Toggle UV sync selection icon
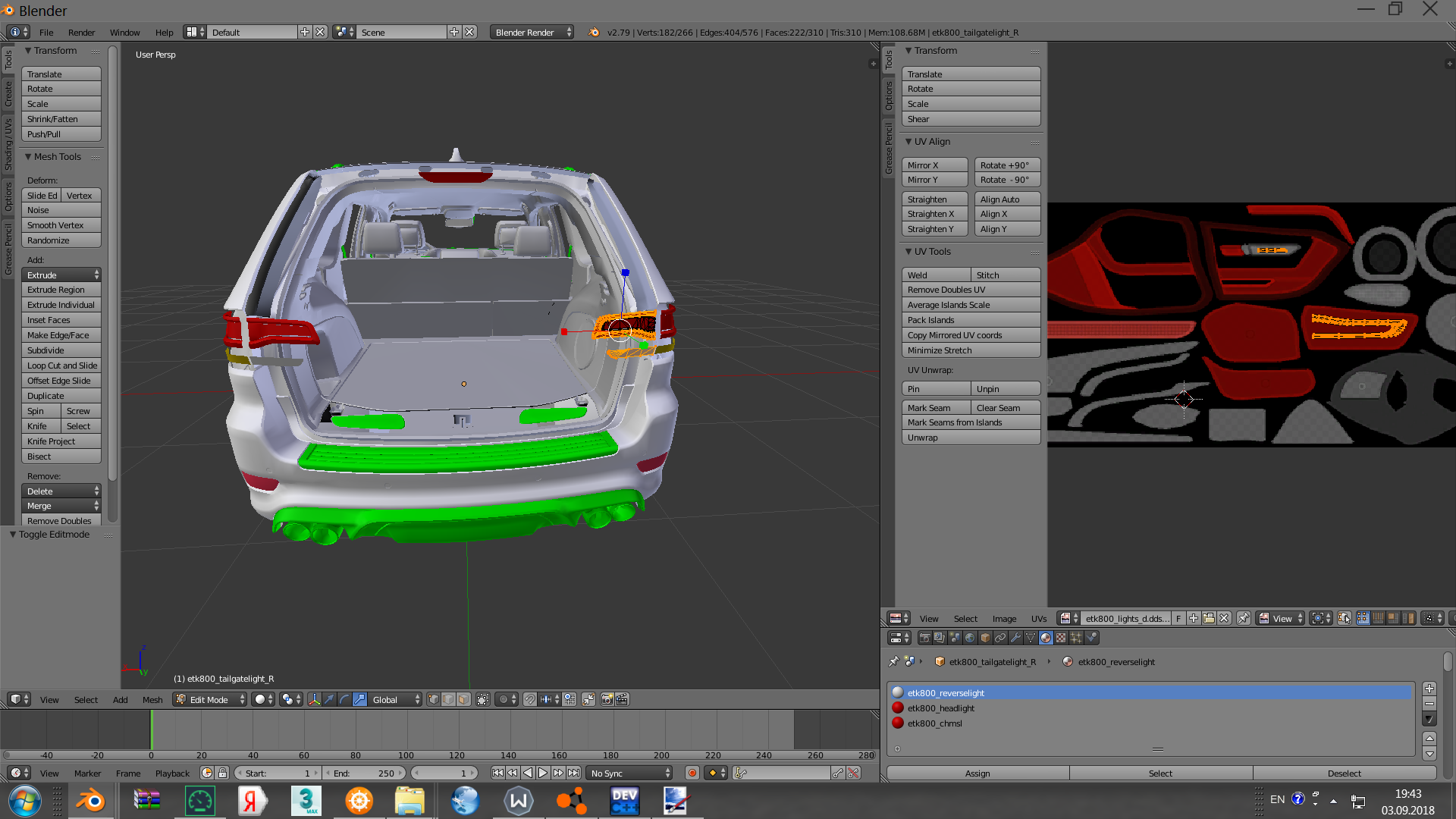Image resolution: width=1456 pixels, height=819 pixels. pos(1345,618)
